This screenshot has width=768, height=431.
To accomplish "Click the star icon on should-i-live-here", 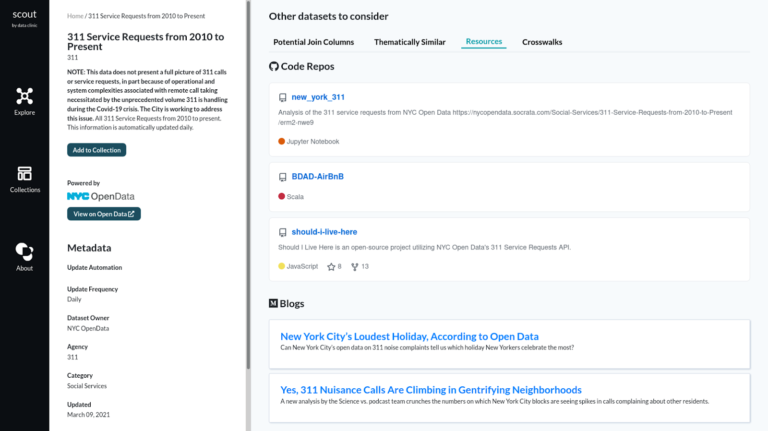I will (x=331, y=266).
